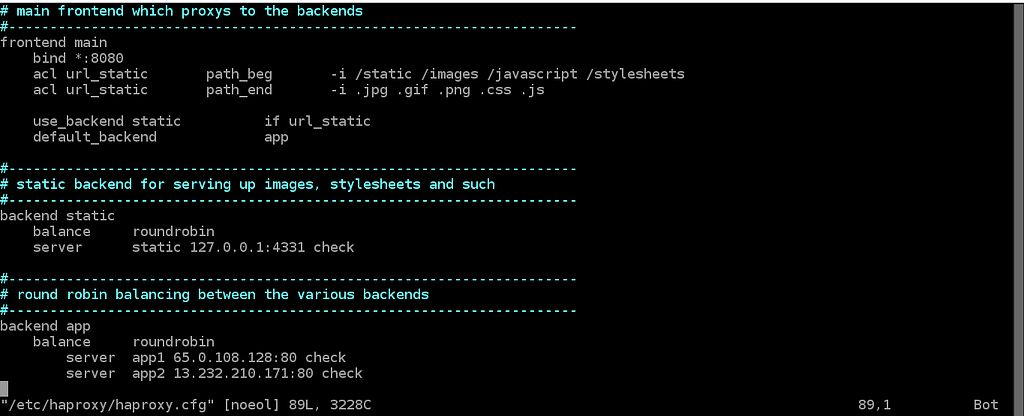Place cursor on 'bind *:8080'
1024x416 pixels.
78,59
